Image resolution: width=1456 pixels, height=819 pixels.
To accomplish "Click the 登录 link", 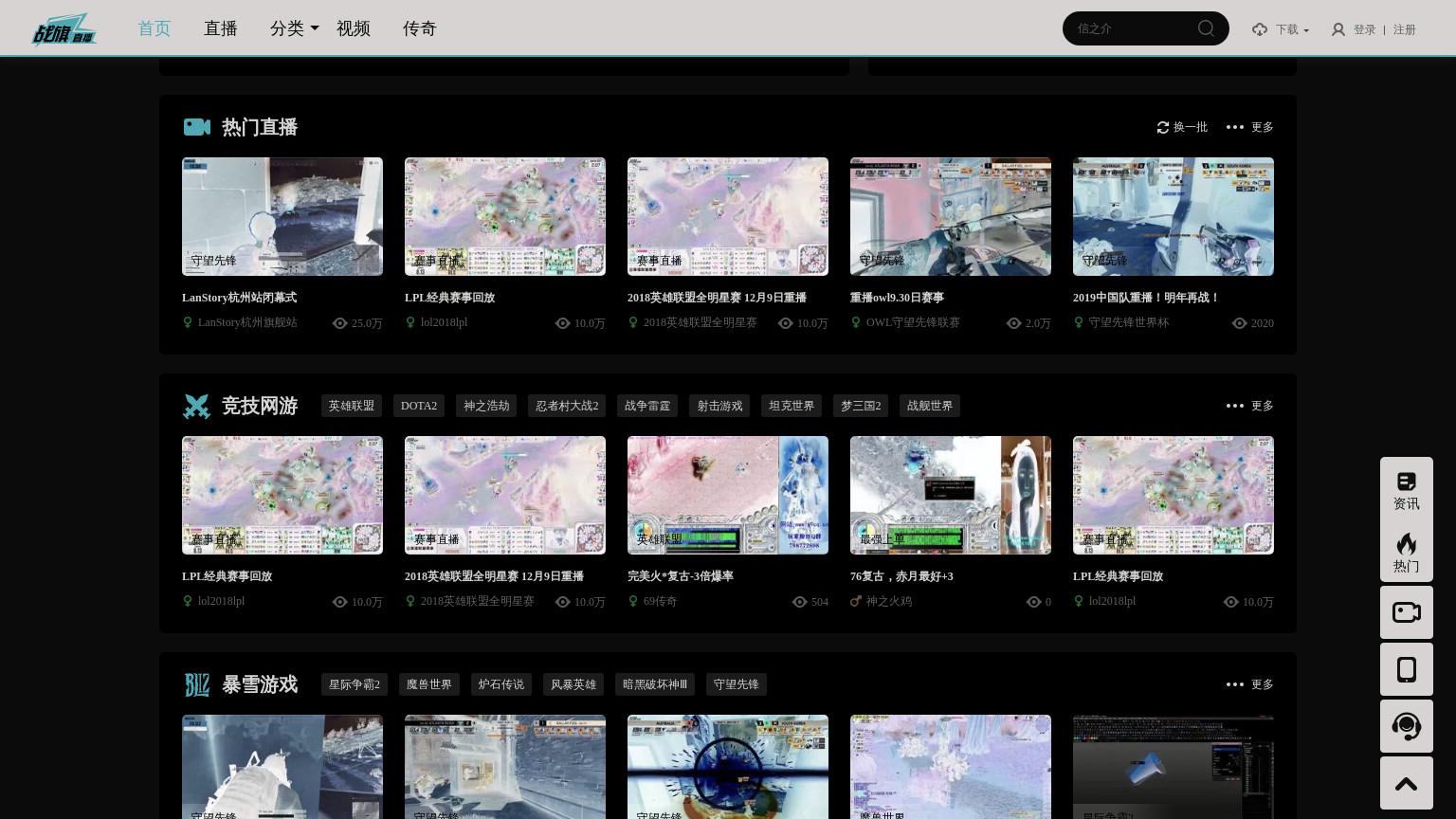I will [x=1365, y=29].
